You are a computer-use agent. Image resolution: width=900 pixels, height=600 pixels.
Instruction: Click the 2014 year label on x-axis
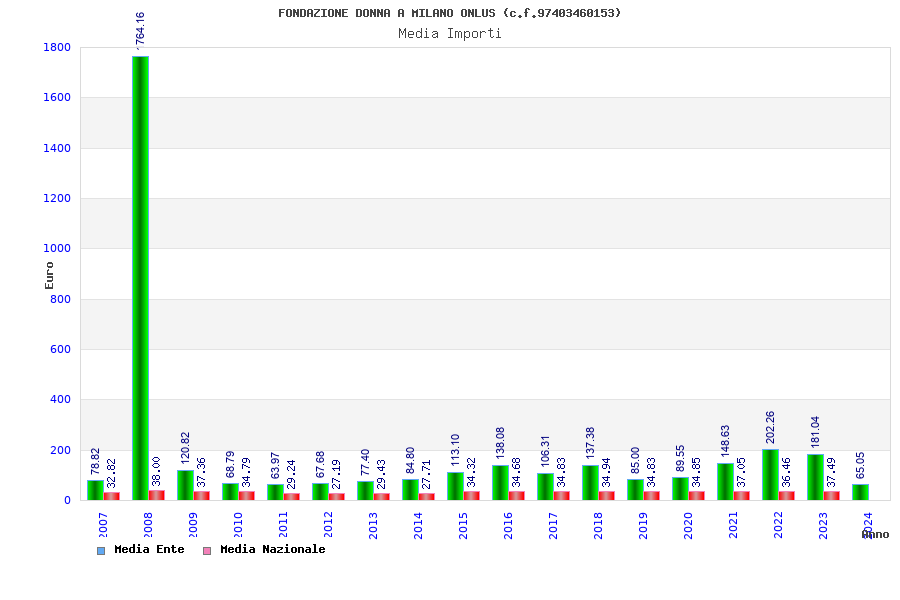[x=418, y=525]
